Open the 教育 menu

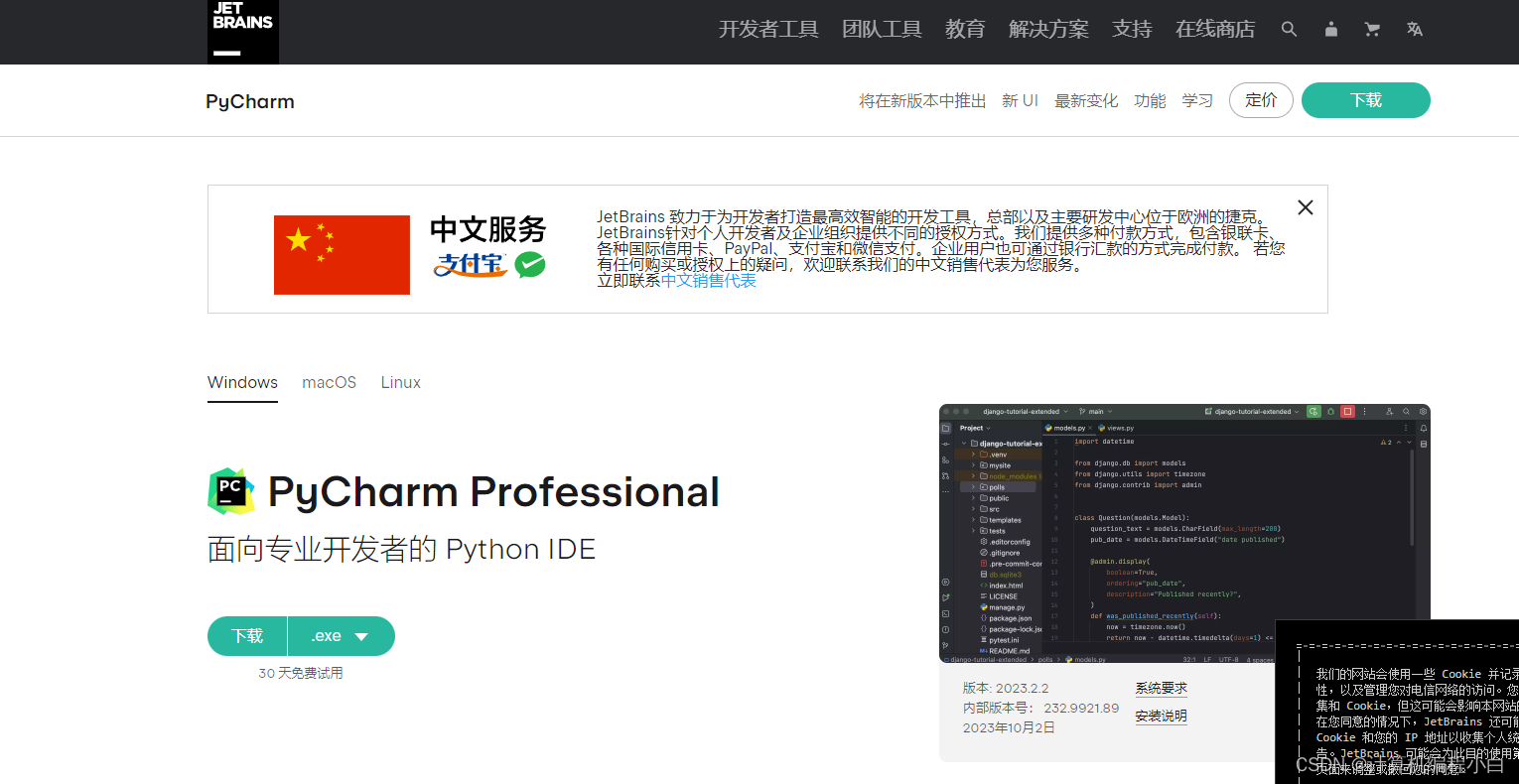coord(965,30)
